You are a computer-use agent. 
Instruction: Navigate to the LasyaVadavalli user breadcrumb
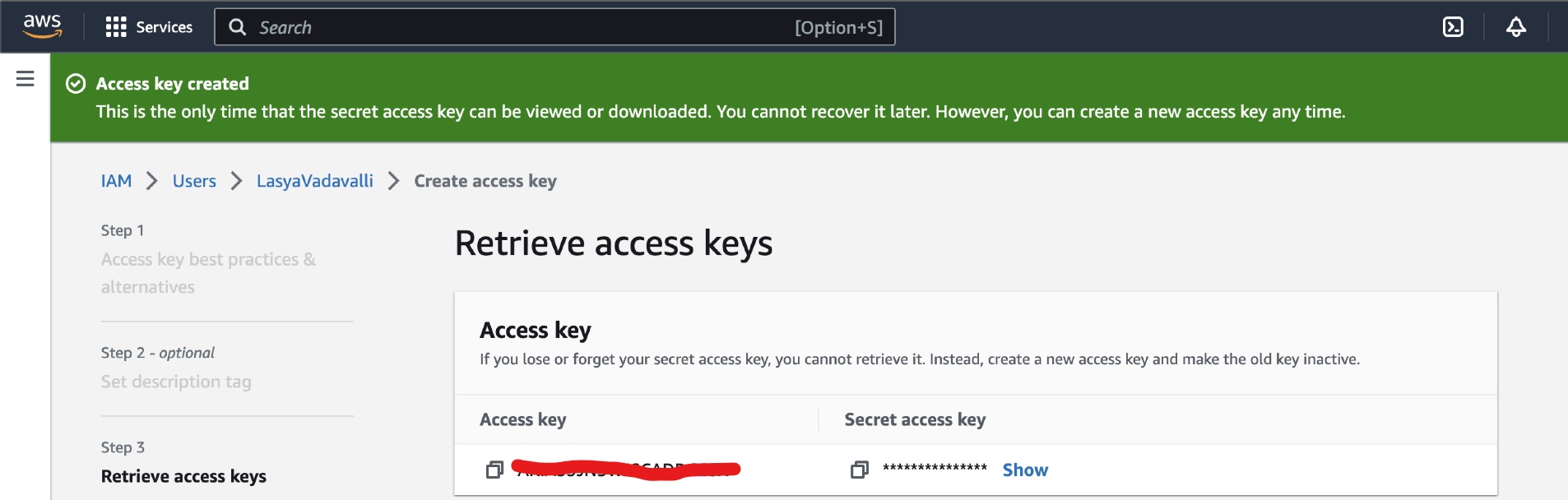[315, 181]
